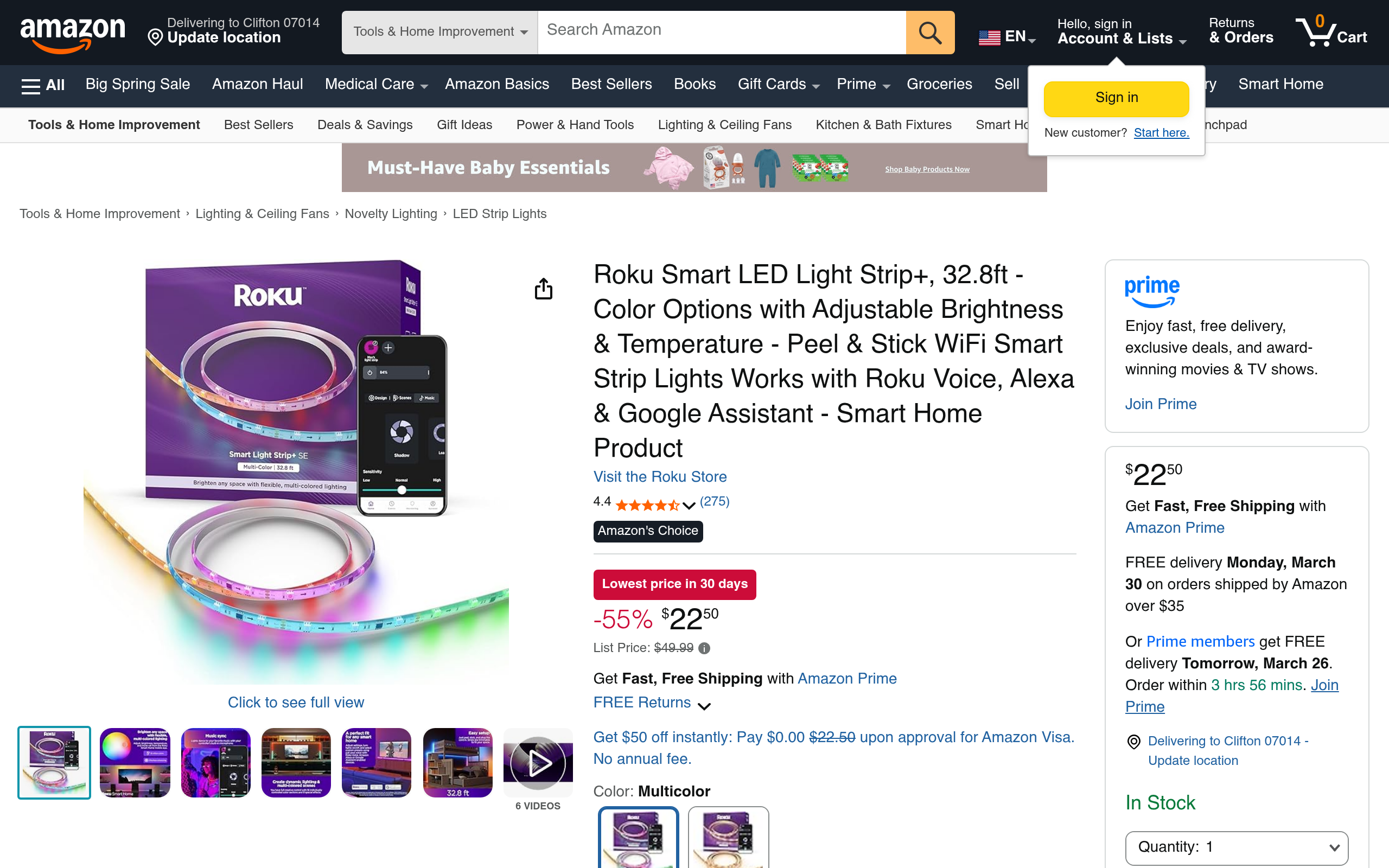Image resolution: width=1389 pixels, height=868 pixels.
Task: Select the Multicolor color swatch
Action: (638, 837)
